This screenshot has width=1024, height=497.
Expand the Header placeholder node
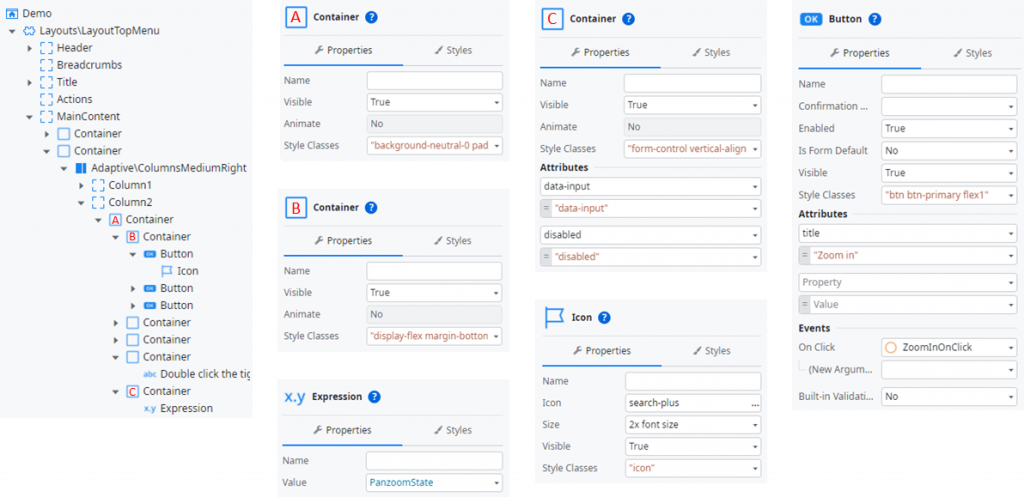click(x=30, y=48)
